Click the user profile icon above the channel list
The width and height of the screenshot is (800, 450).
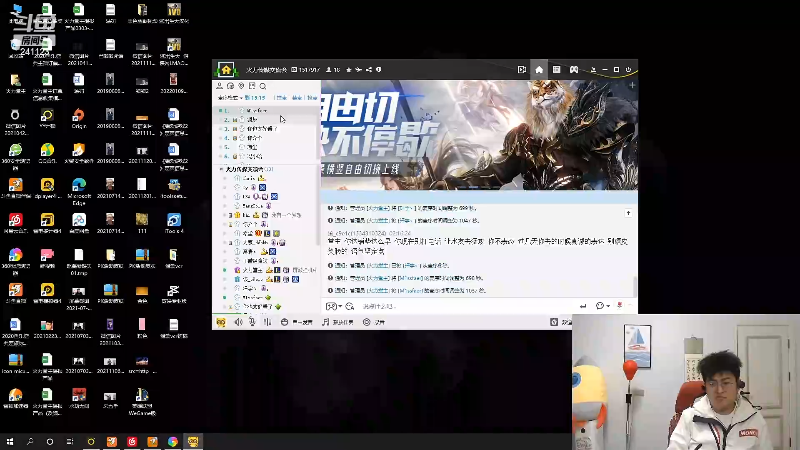(220, 86)
